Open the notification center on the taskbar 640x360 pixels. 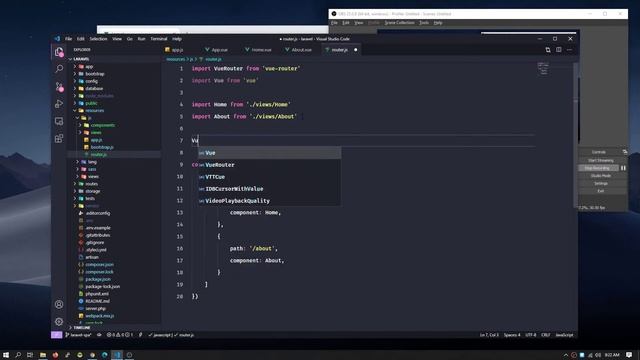tap(629, 355)
